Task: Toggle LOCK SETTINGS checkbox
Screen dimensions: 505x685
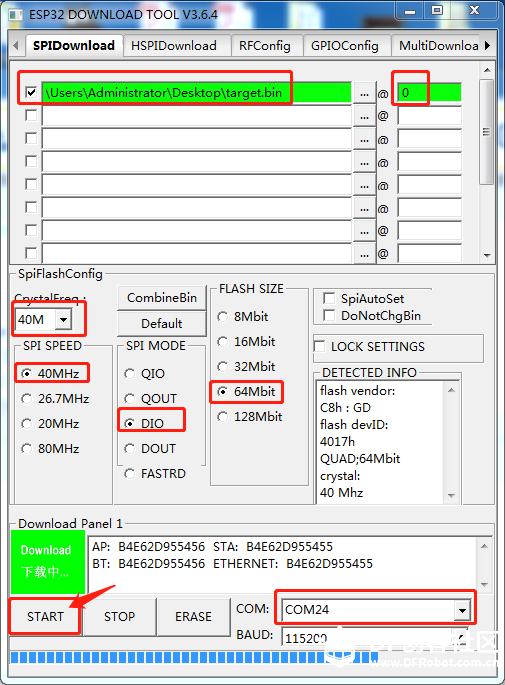Action: [320, 346]
